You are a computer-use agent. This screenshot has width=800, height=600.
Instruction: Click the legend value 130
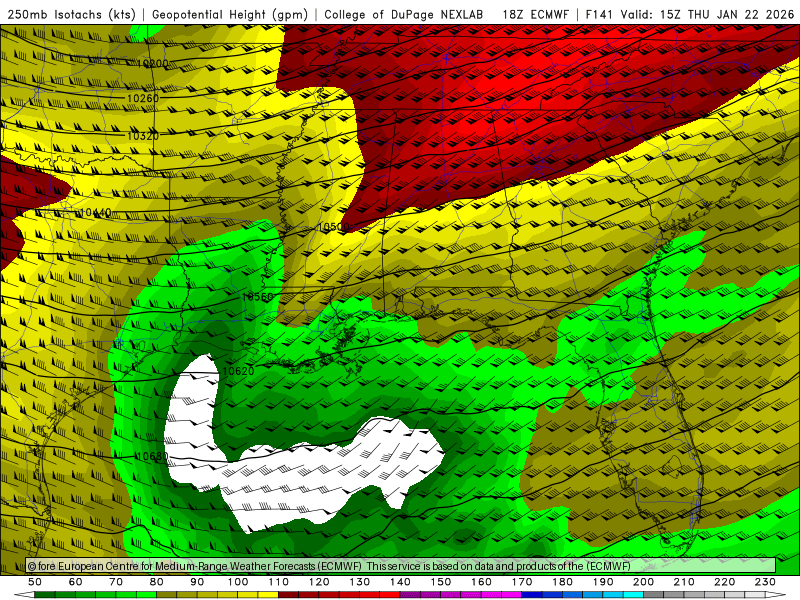click(360, 582)
